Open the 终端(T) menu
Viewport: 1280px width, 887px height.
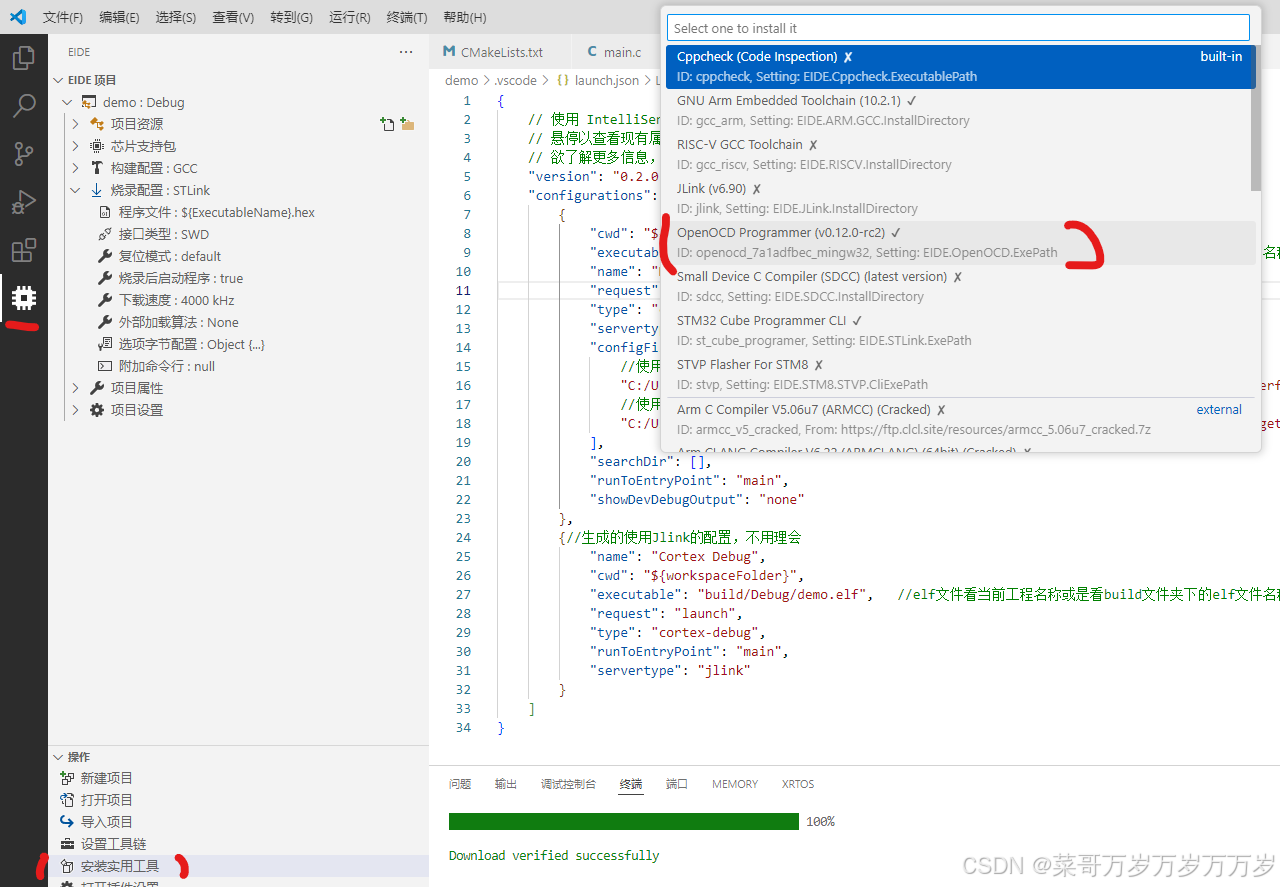point(406,17)
